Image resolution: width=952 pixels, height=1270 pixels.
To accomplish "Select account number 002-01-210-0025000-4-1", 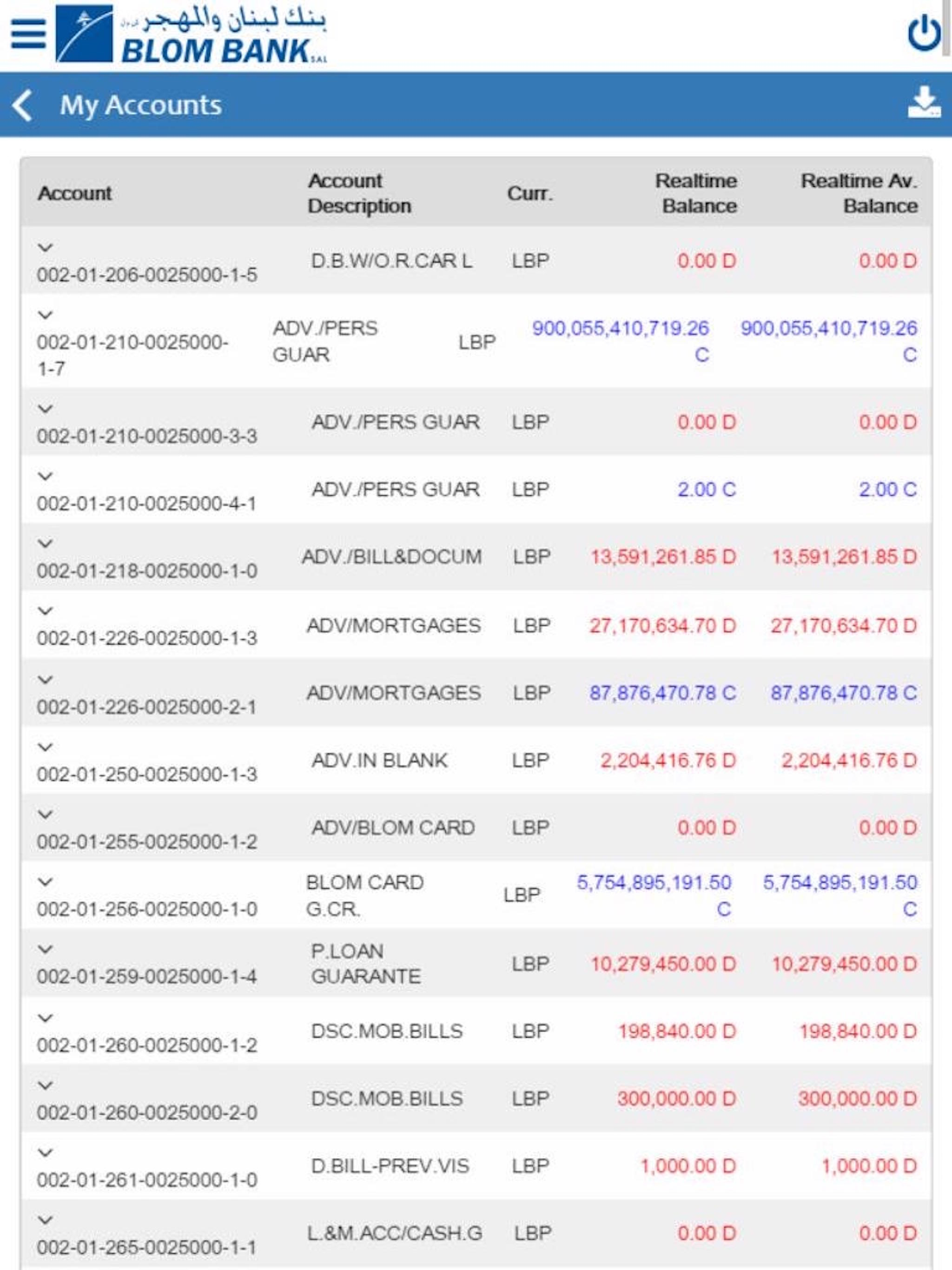I will point(146,503).
